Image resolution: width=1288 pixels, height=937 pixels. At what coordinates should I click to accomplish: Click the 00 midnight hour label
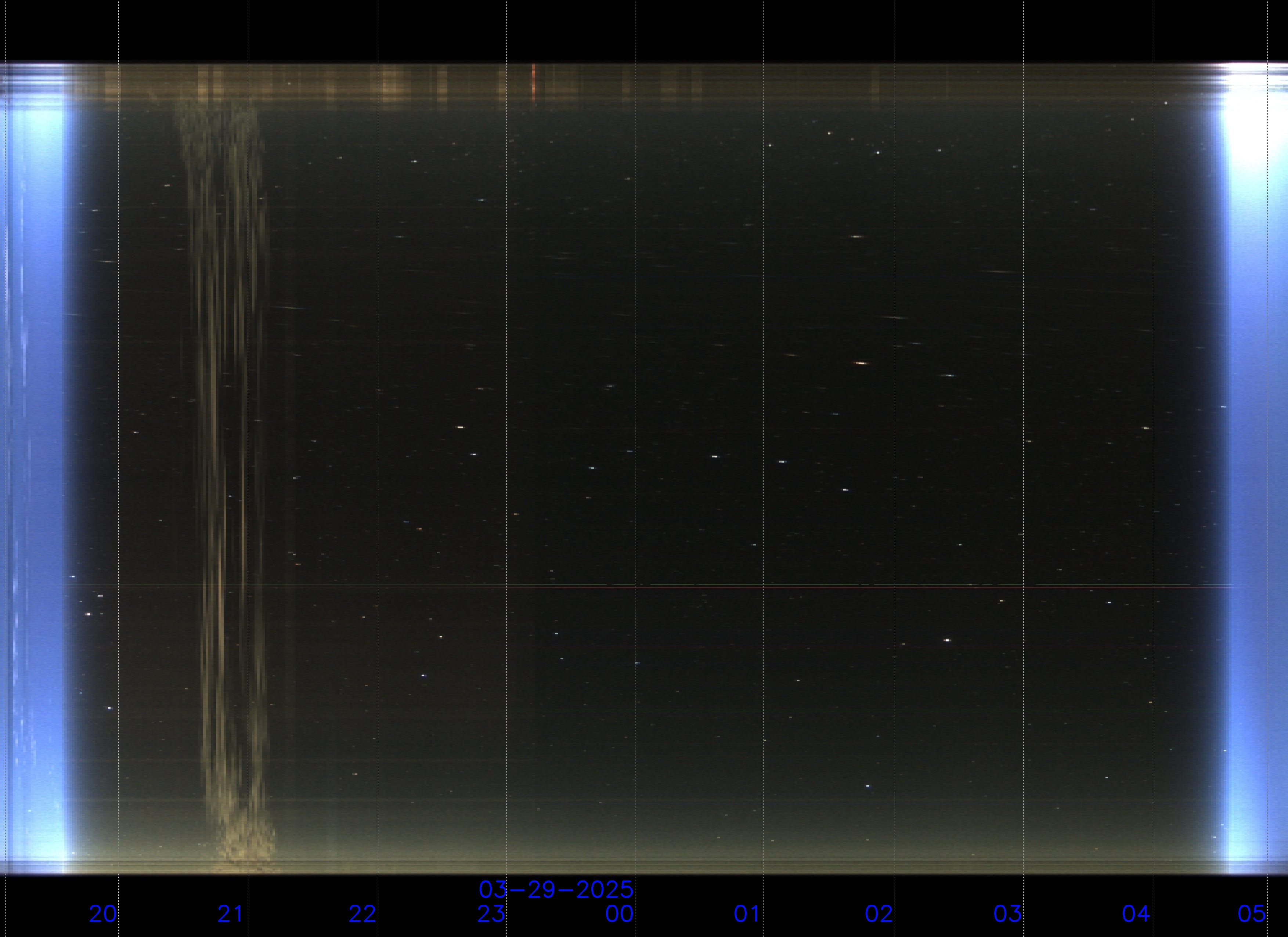coord(619,914)
